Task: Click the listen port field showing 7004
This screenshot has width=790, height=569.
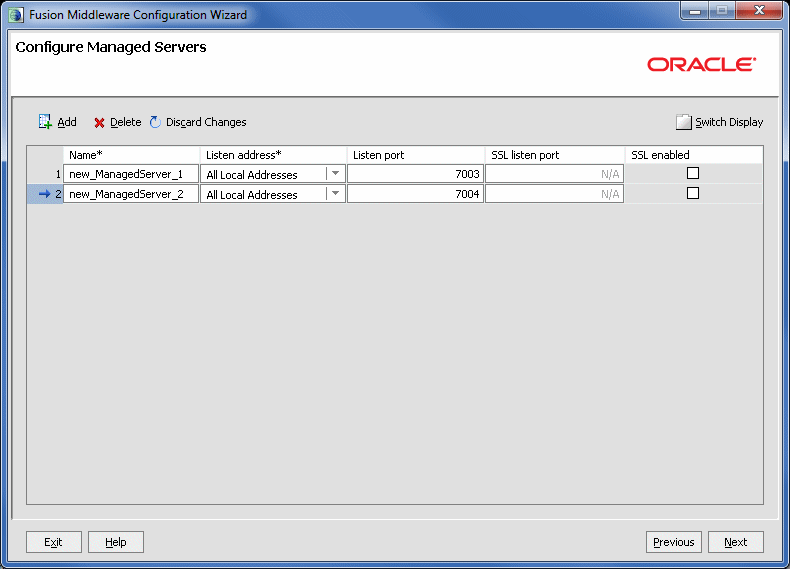Action: tap(415, 194)
